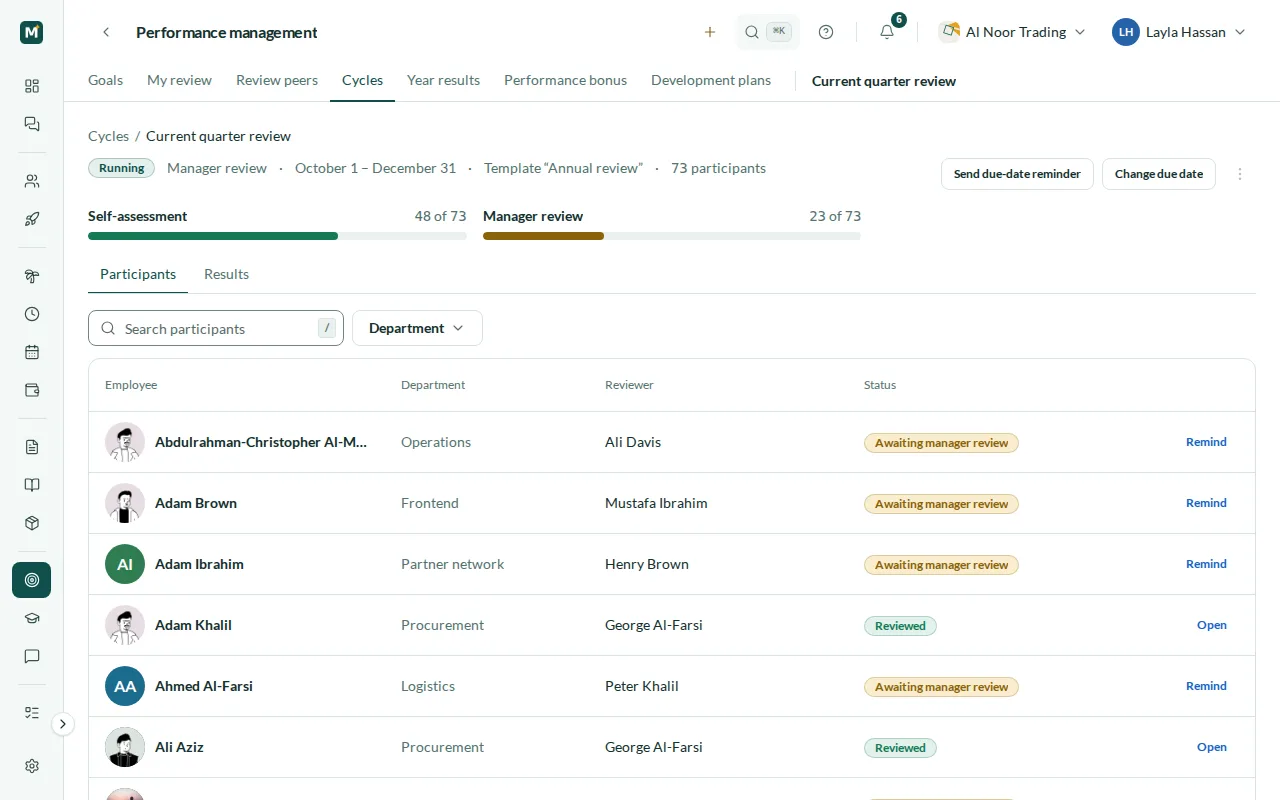Viewport: 1280px width, 800px height.
Task: Go back using the left arrow
Action: pyautogui.click(x=106, y=32)
